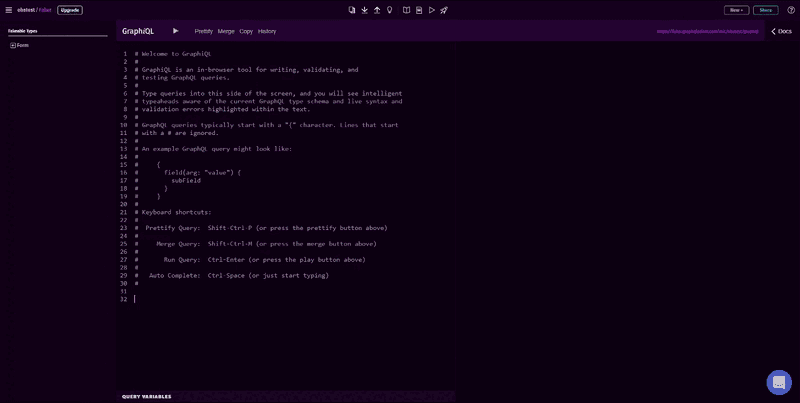Click the database icon

click(x=419, y=10)
